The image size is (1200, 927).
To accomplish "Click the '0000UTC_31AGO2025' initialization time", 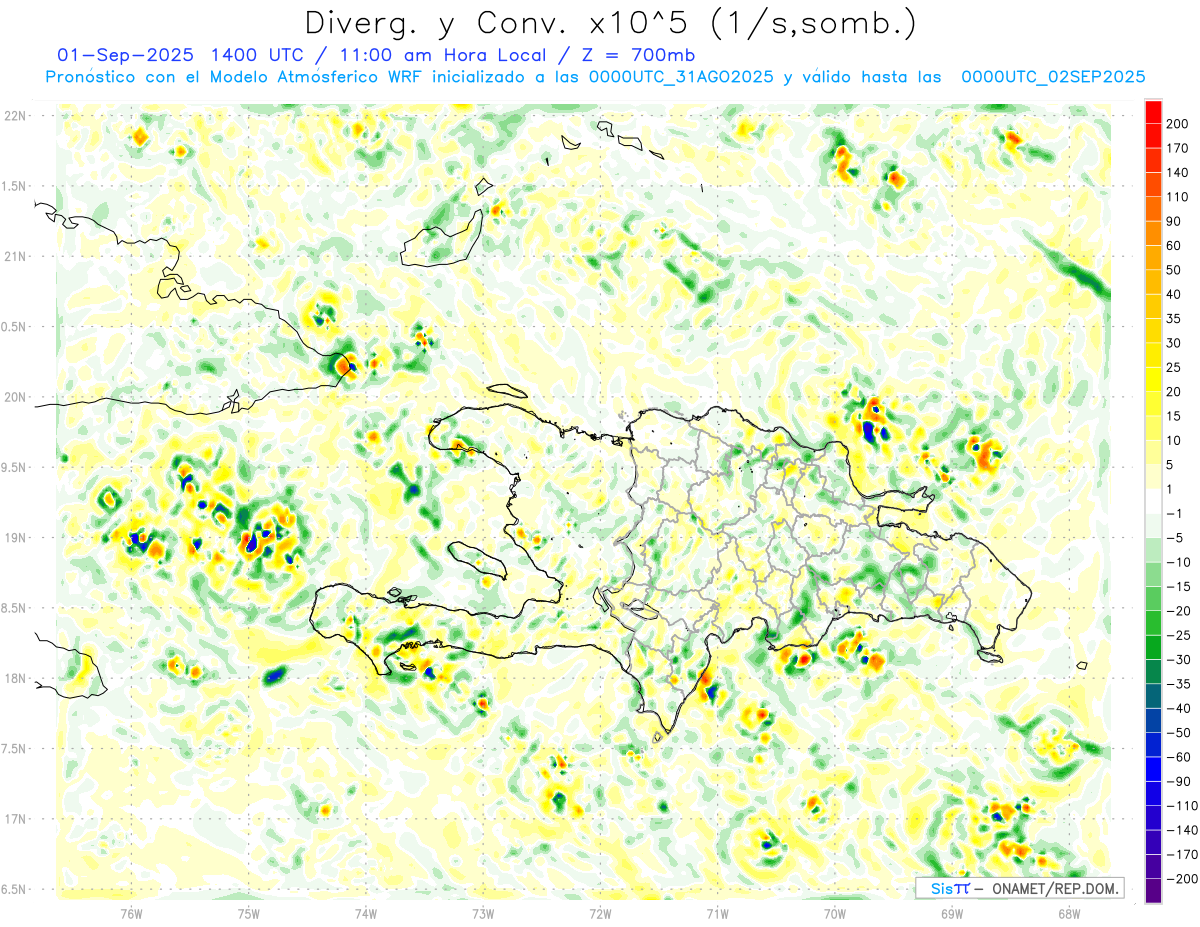I will 681,77.
